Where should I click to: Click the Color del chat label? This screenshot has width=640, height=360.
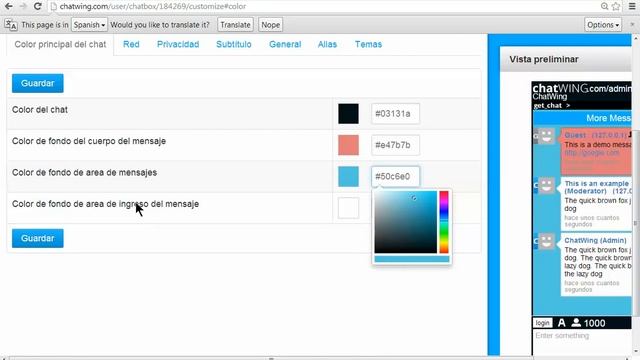(x=40, y=110)
